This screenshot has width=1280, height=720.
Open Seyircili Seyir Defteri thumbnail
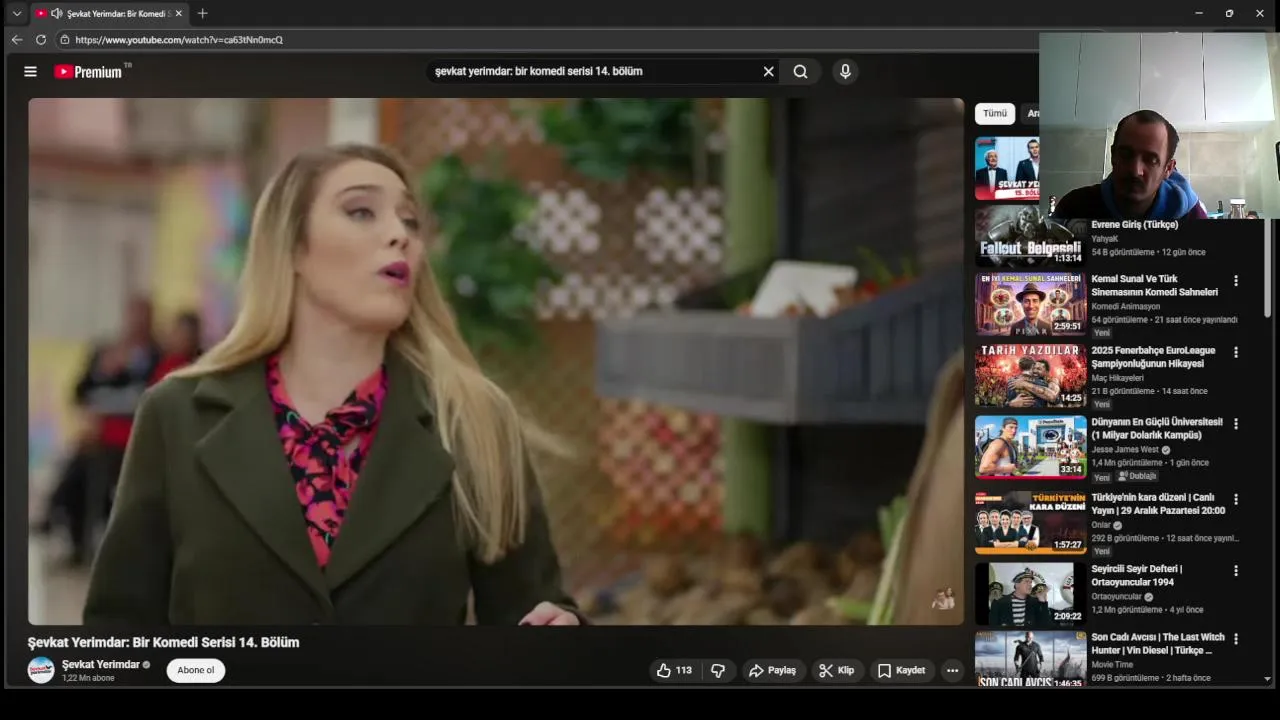click(x=1030, y=593)
